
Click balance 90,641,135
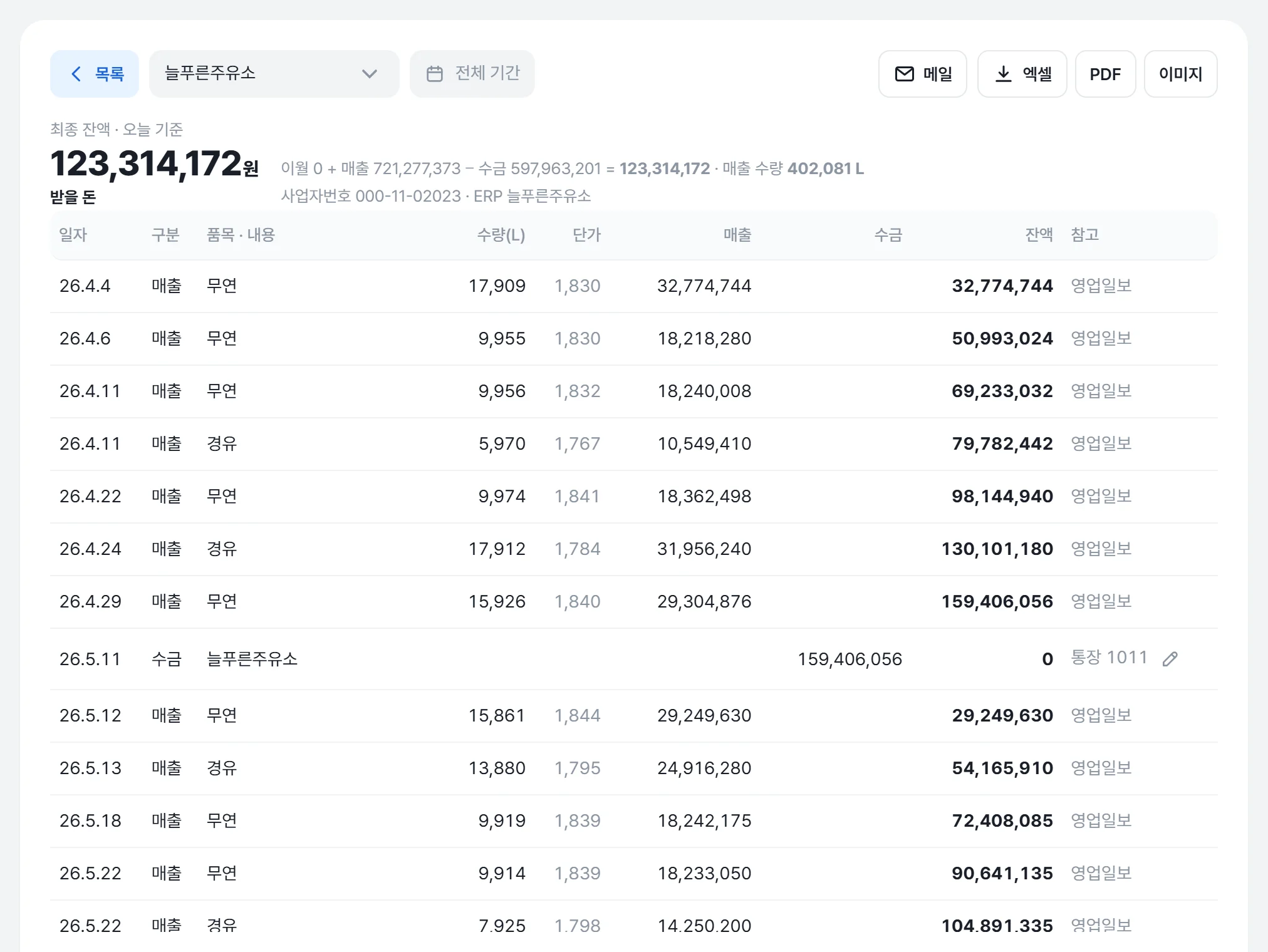click(1002, 874)
